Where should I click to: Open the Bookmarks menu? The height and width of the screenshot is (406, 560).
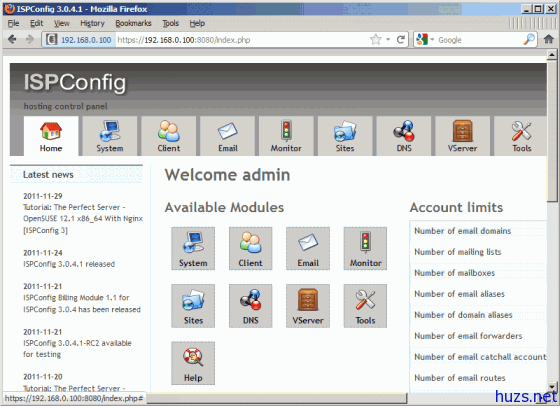pos(133,23)
